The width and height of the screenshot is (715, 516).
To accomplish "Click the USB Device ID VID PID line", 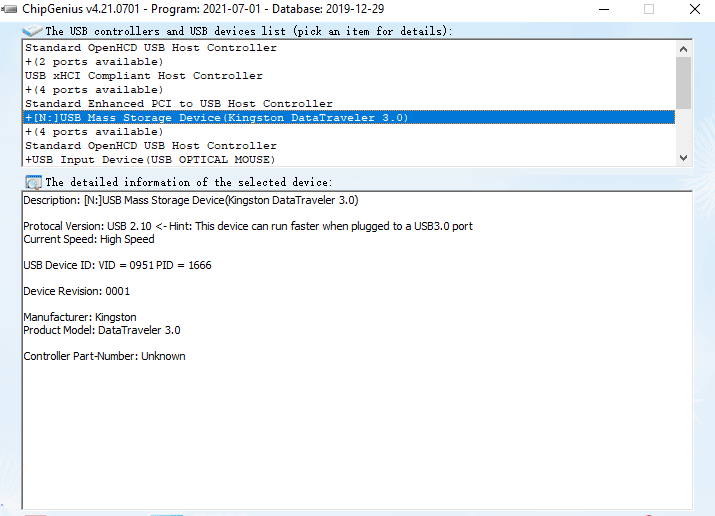I will coord(117,265).
